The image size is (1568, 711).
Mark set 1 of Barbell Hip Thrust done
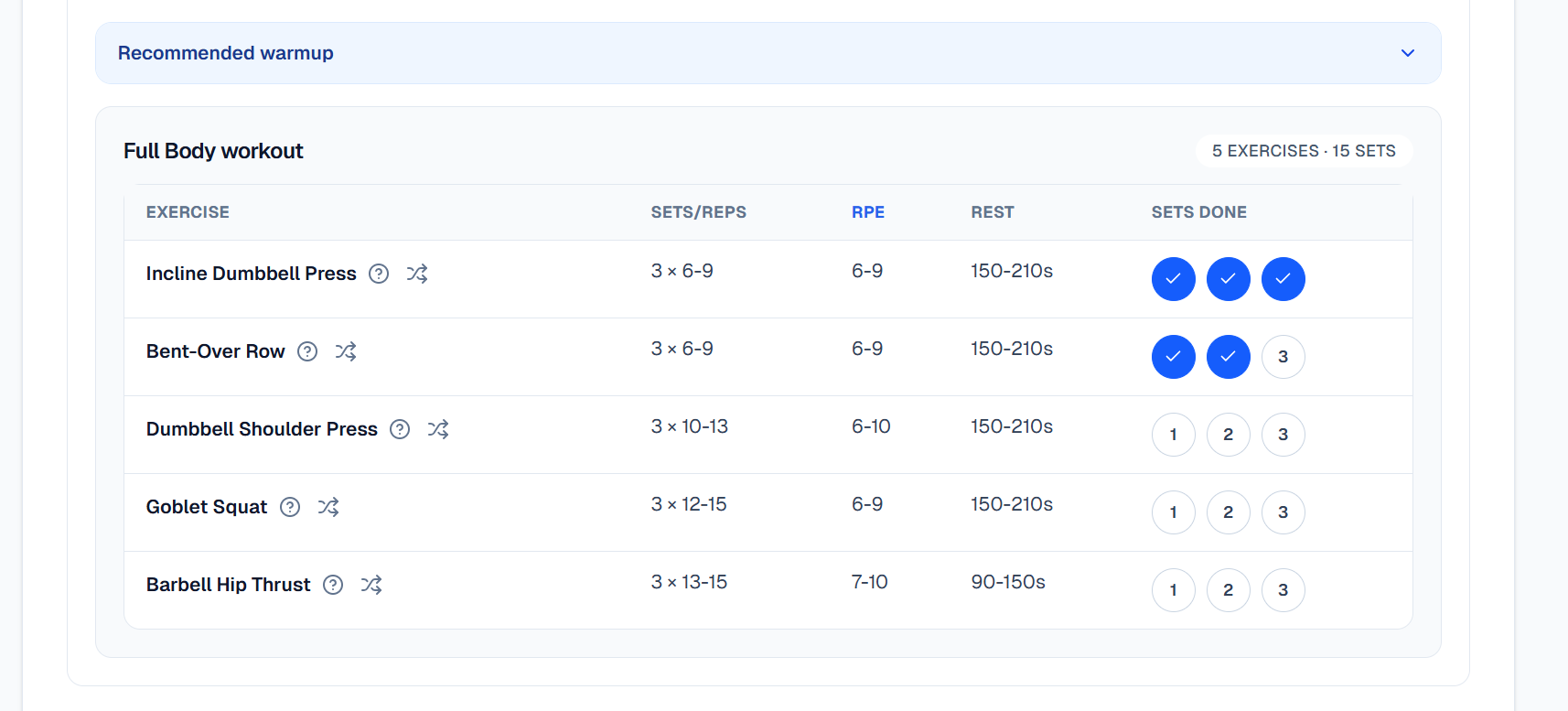(1174, 590)
